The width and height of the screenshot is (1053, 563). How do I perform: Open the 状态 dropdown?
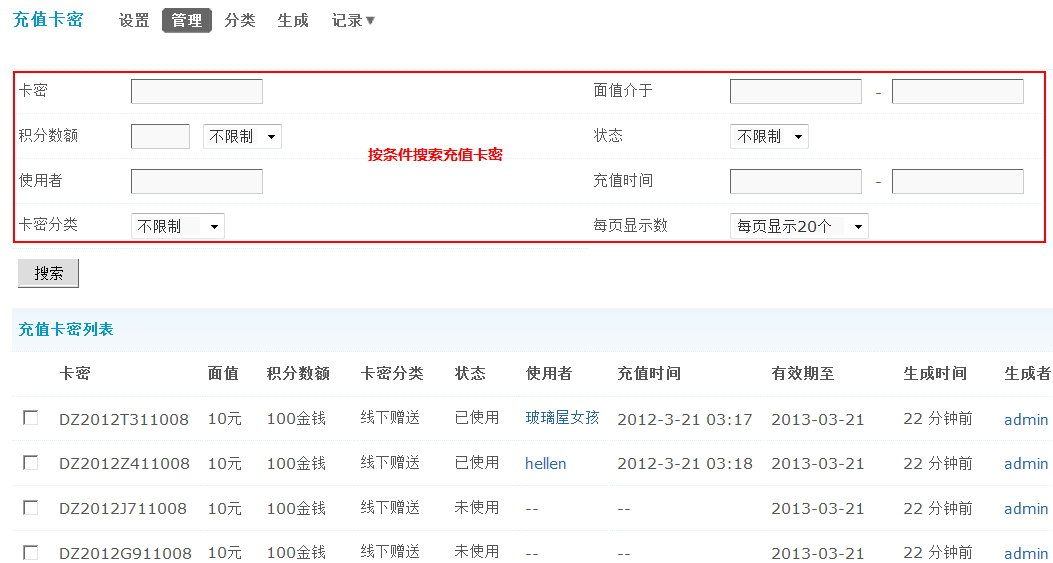769,137
